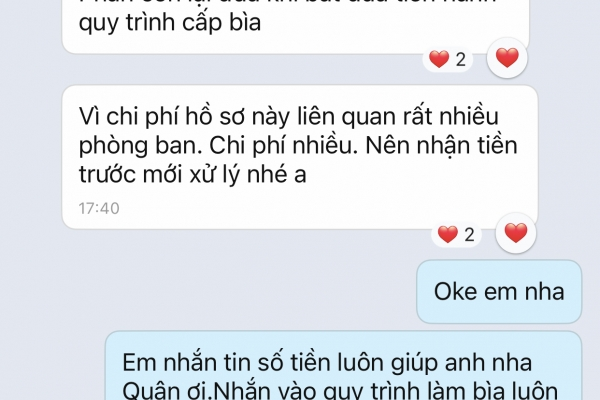Select the blue message "Em nhắn tin số tiền"
The width and height of the screenshot is (600, 400).
[343, 366]
